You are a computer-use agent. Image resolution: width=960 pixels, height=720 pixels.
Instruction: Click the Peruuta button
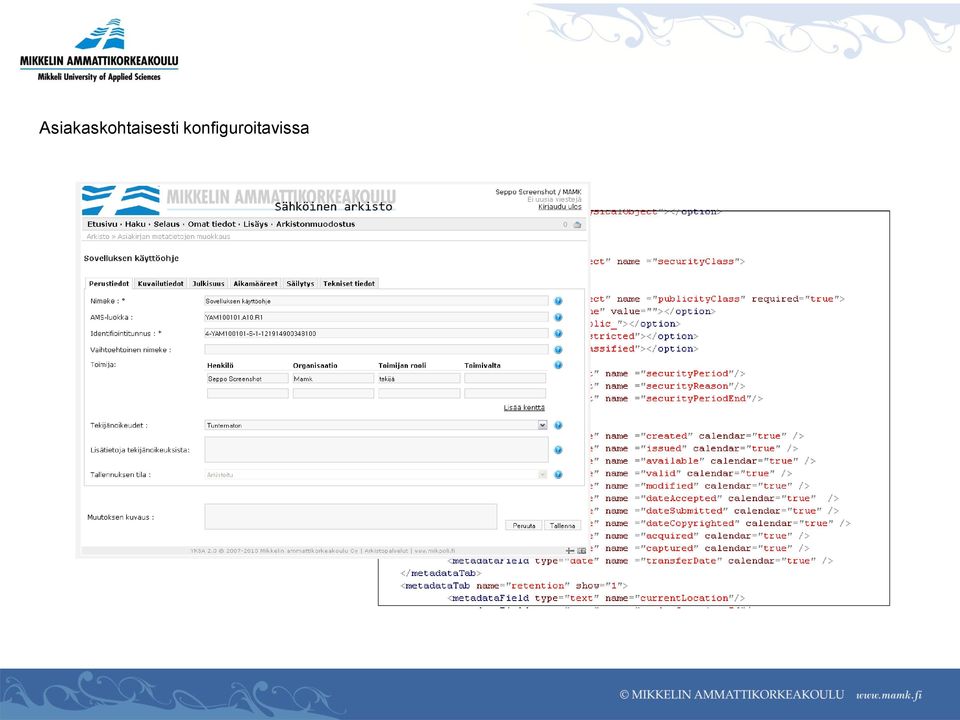(x=523, y=525)
